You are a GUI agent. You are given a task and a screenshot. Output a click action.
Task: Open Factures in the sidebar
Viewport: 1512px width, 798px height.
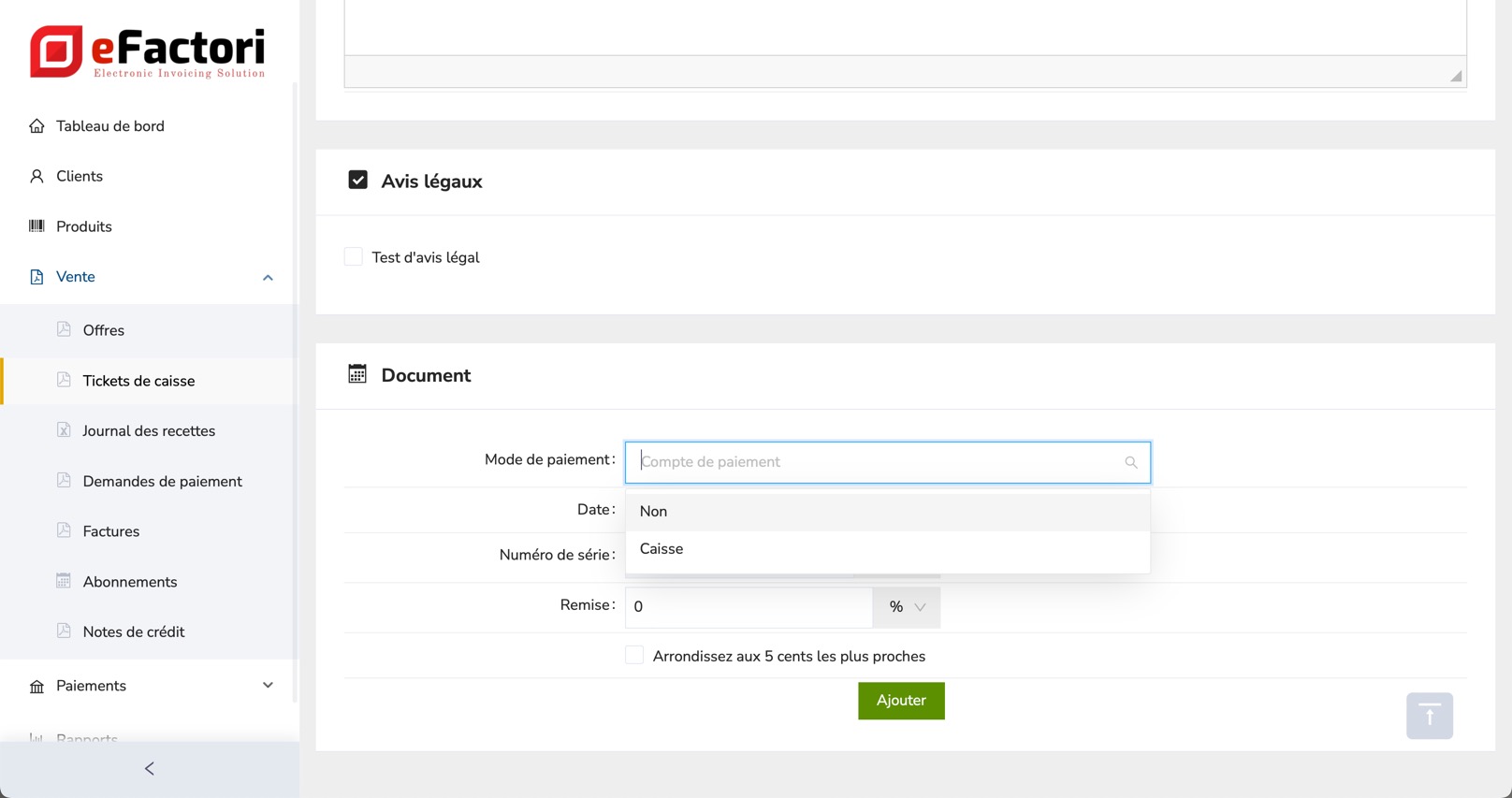[110, 531]
